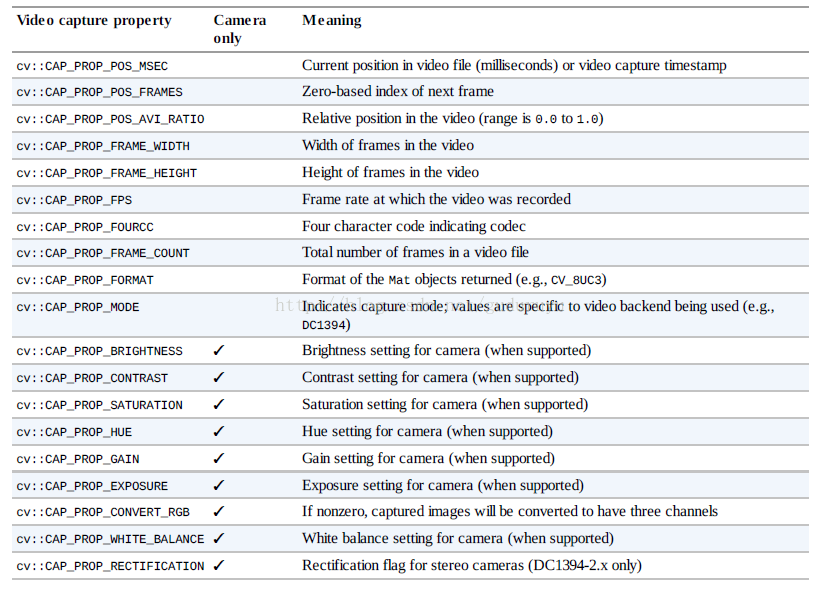Image resolution: width=821 pixels, height=589 pixels.
Task: Click the "Meaning" column header
Action: (x=332, y=21)
